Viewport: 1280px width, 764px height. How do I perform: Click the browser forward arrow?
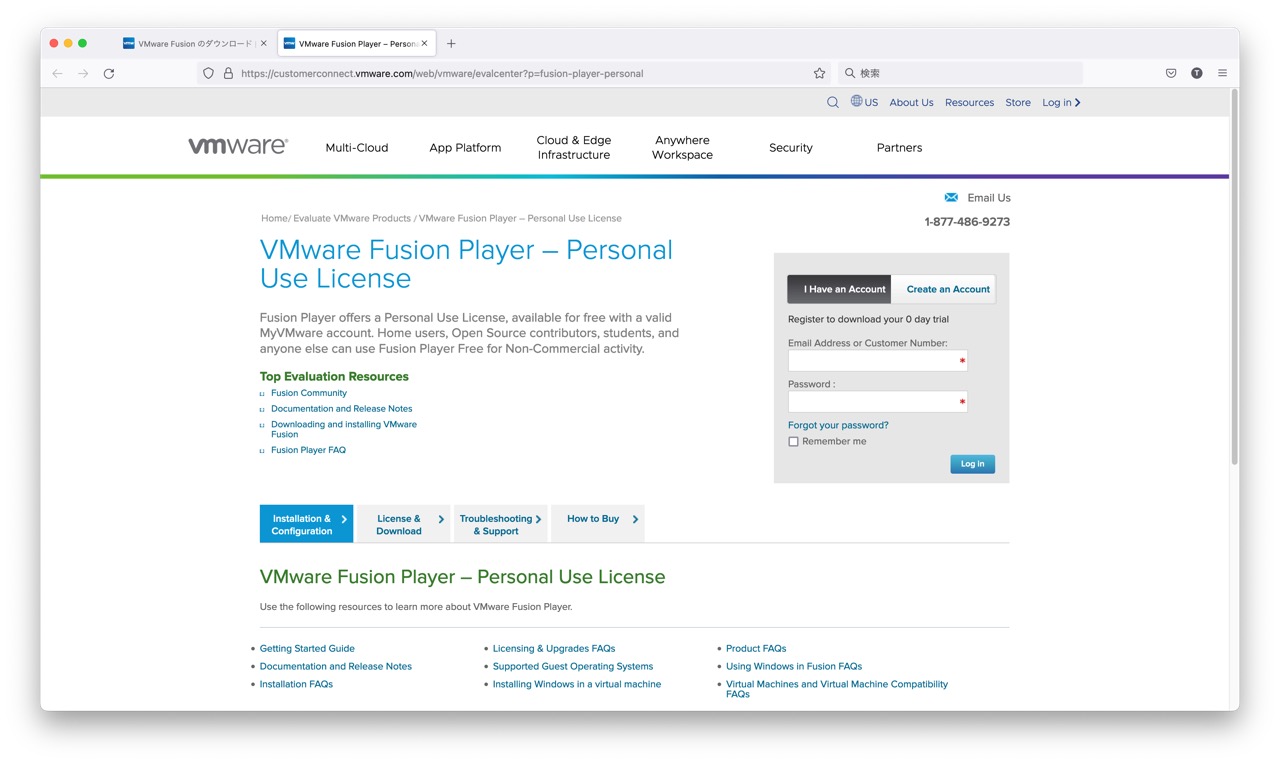(83, 73)
